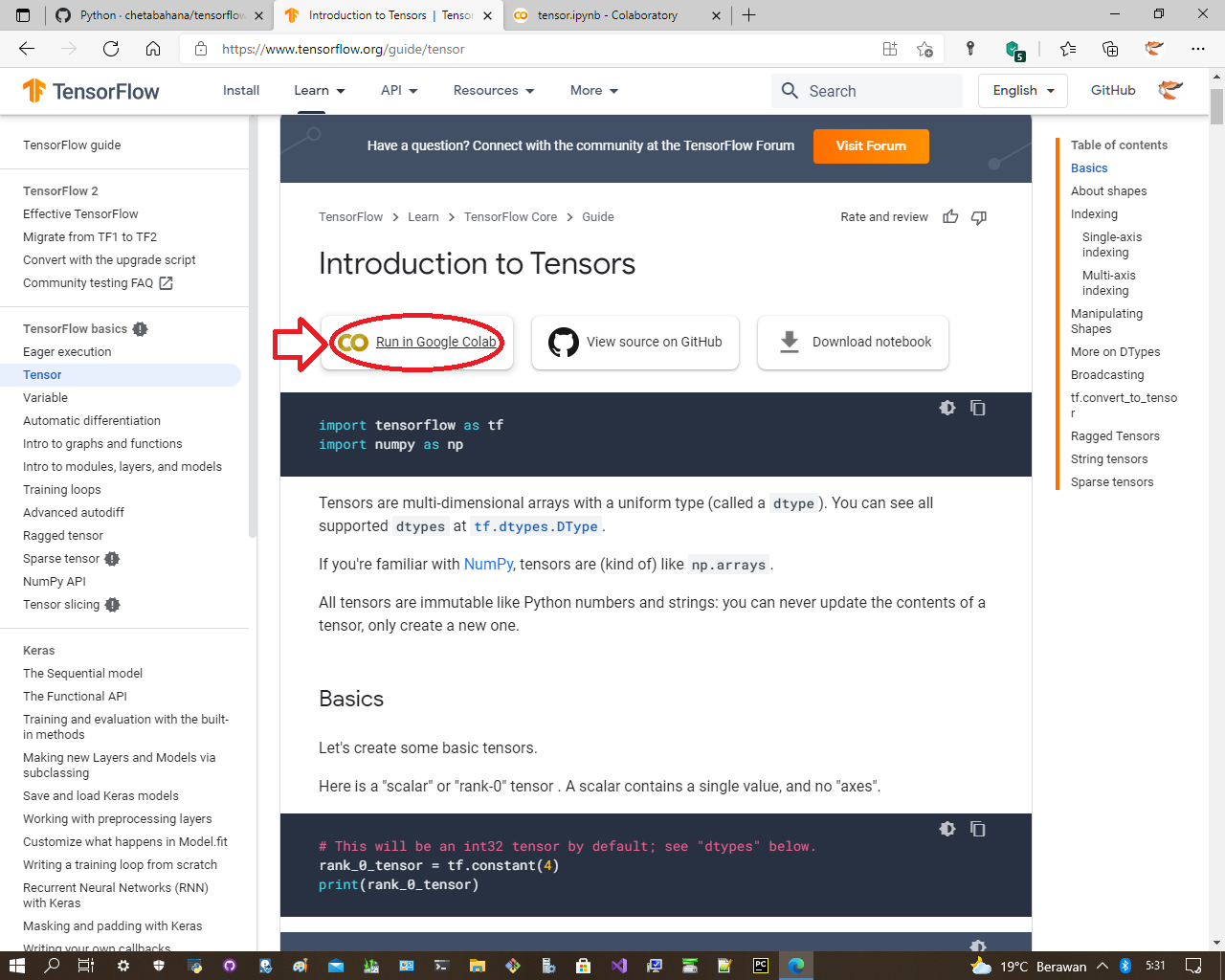Click Download notebook button

pos(853,343)
